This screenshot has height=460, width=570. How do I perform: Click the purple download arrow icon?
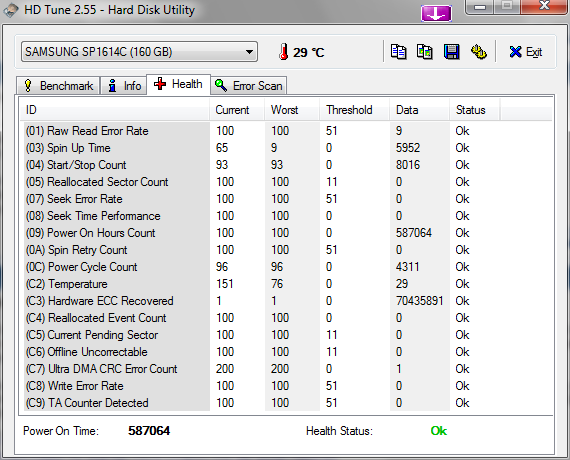coord(436,14)
